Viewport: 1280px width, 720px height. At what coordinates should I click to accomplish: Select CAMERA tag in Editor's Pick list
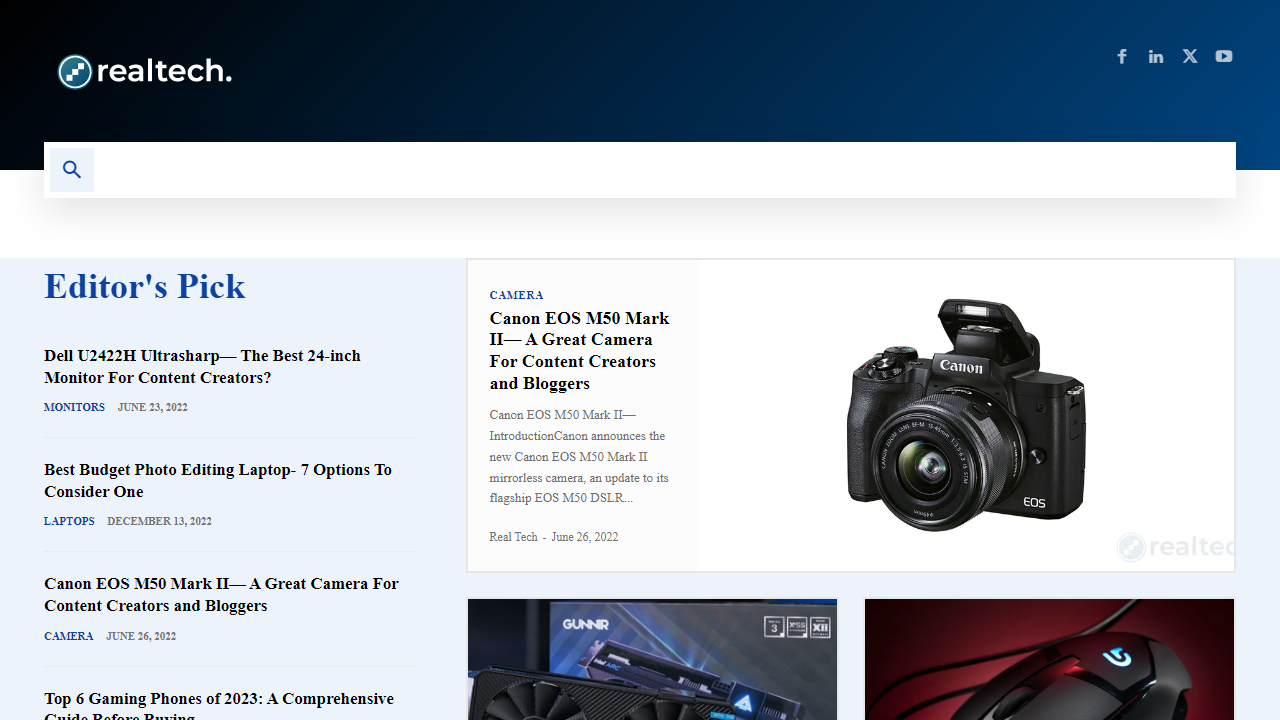[68, 636]
